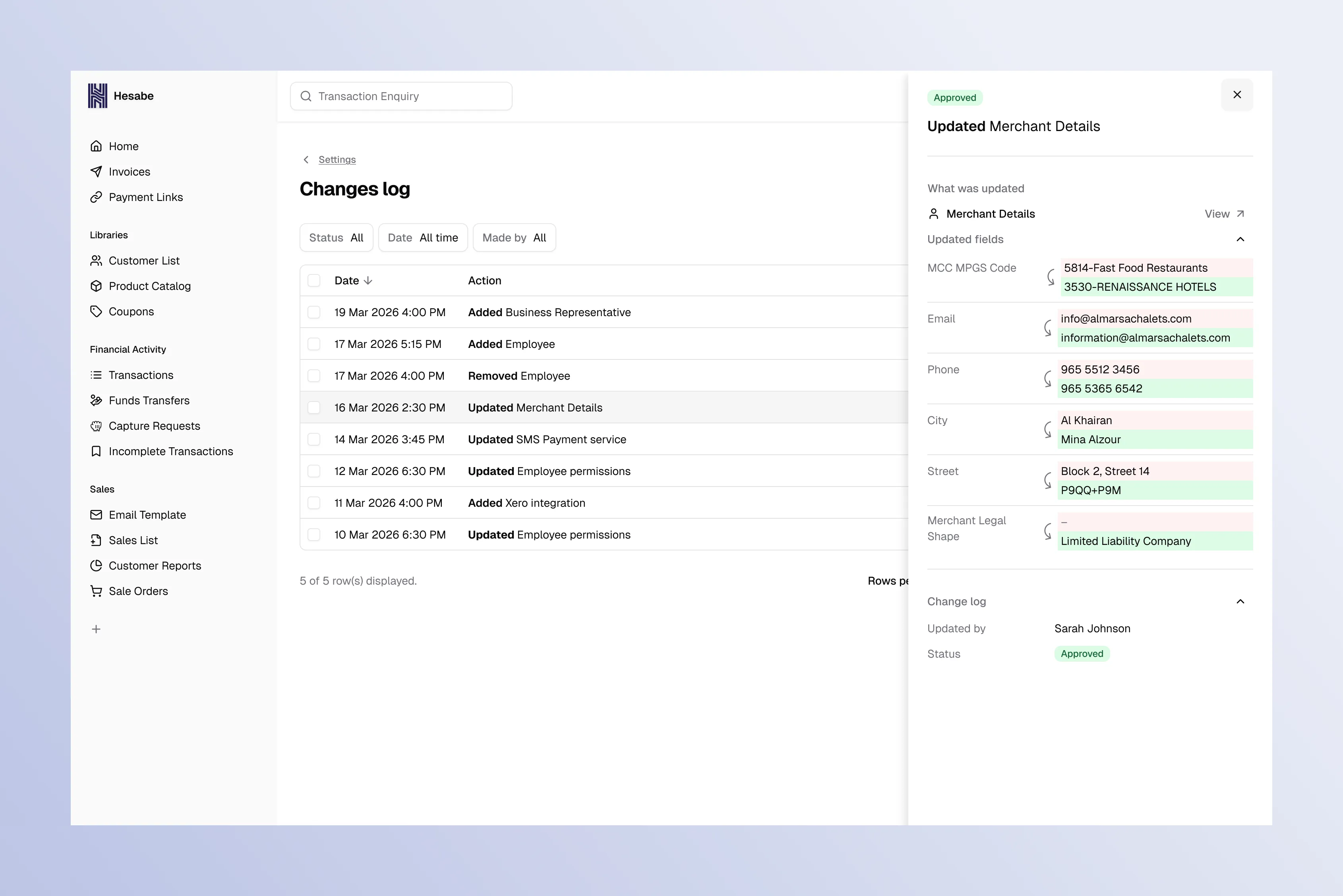This screenshot has width=1343, height=896.
Task: Open the Status filter dropdown
Action: point(336,238)
